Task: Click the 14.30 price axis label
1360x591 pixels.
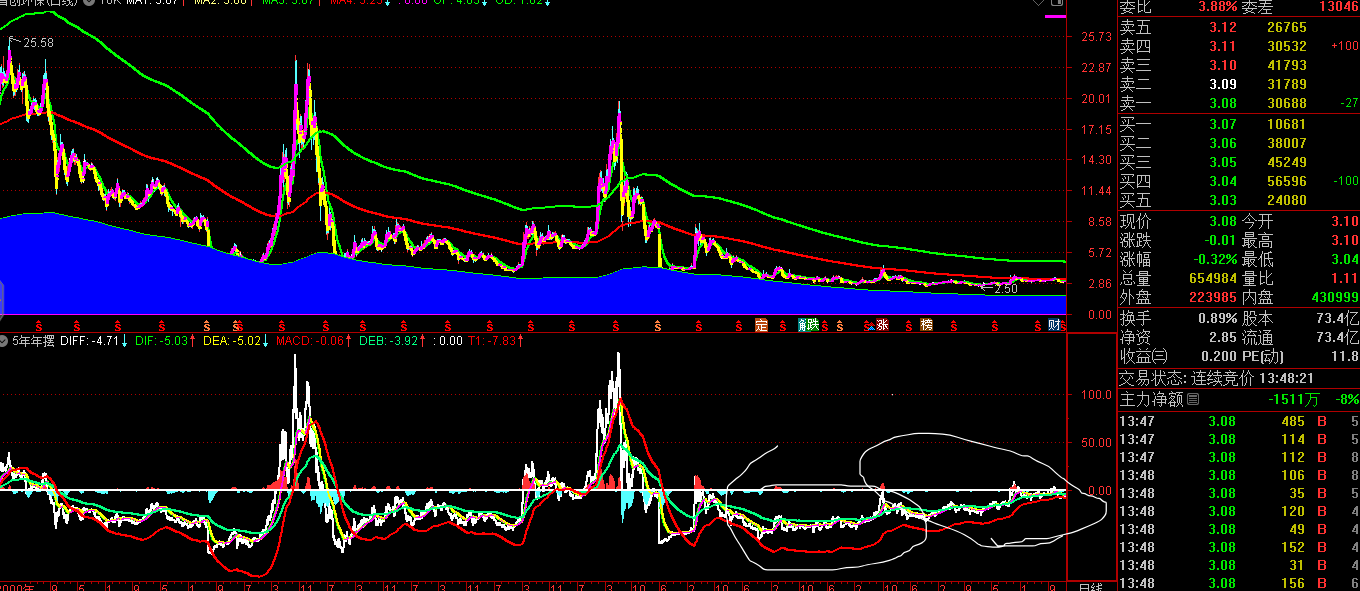Action: (1096, 160)
